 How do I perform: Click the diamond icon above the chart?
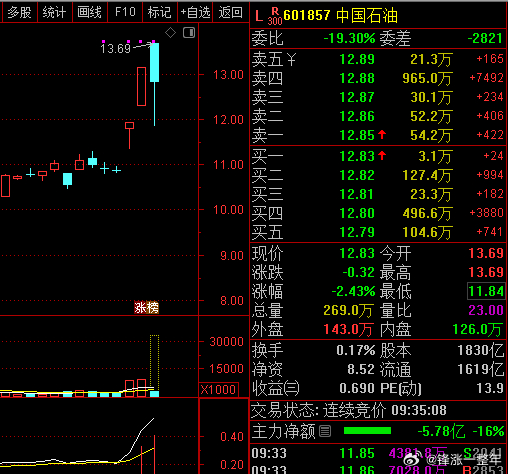click(x=170, y=33)
